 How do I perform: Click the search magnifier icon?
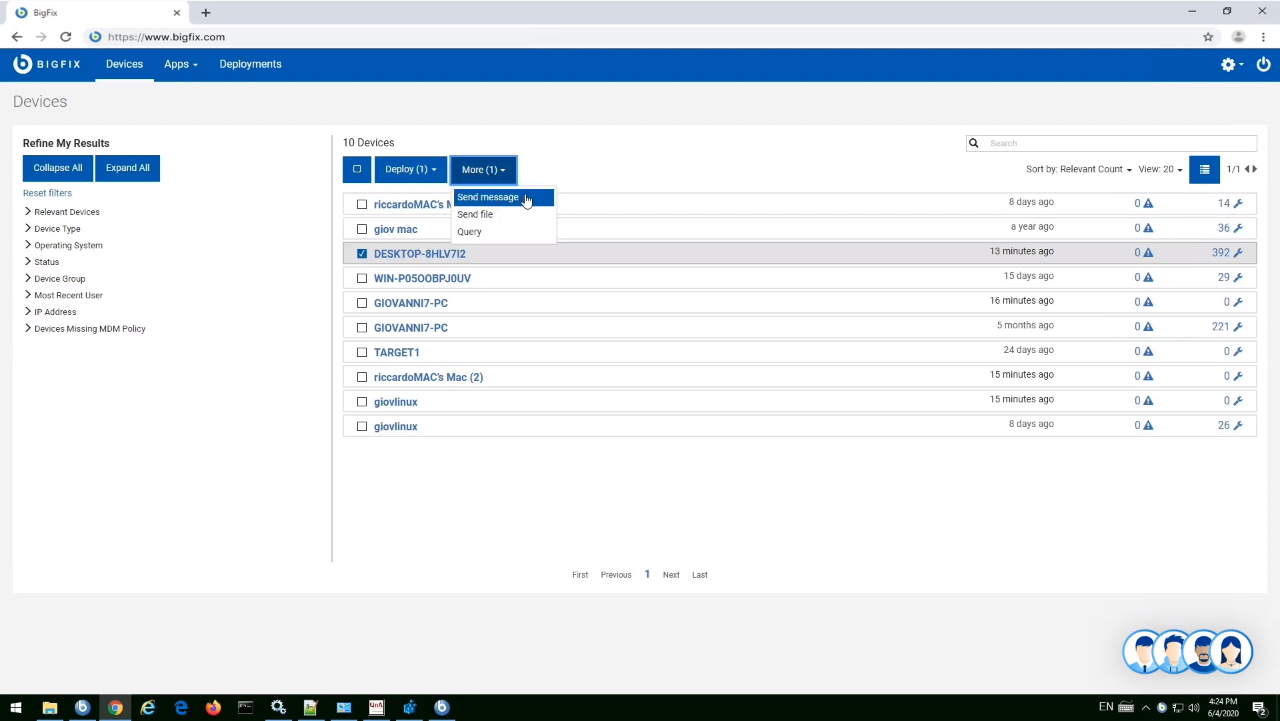pos(973,143)
